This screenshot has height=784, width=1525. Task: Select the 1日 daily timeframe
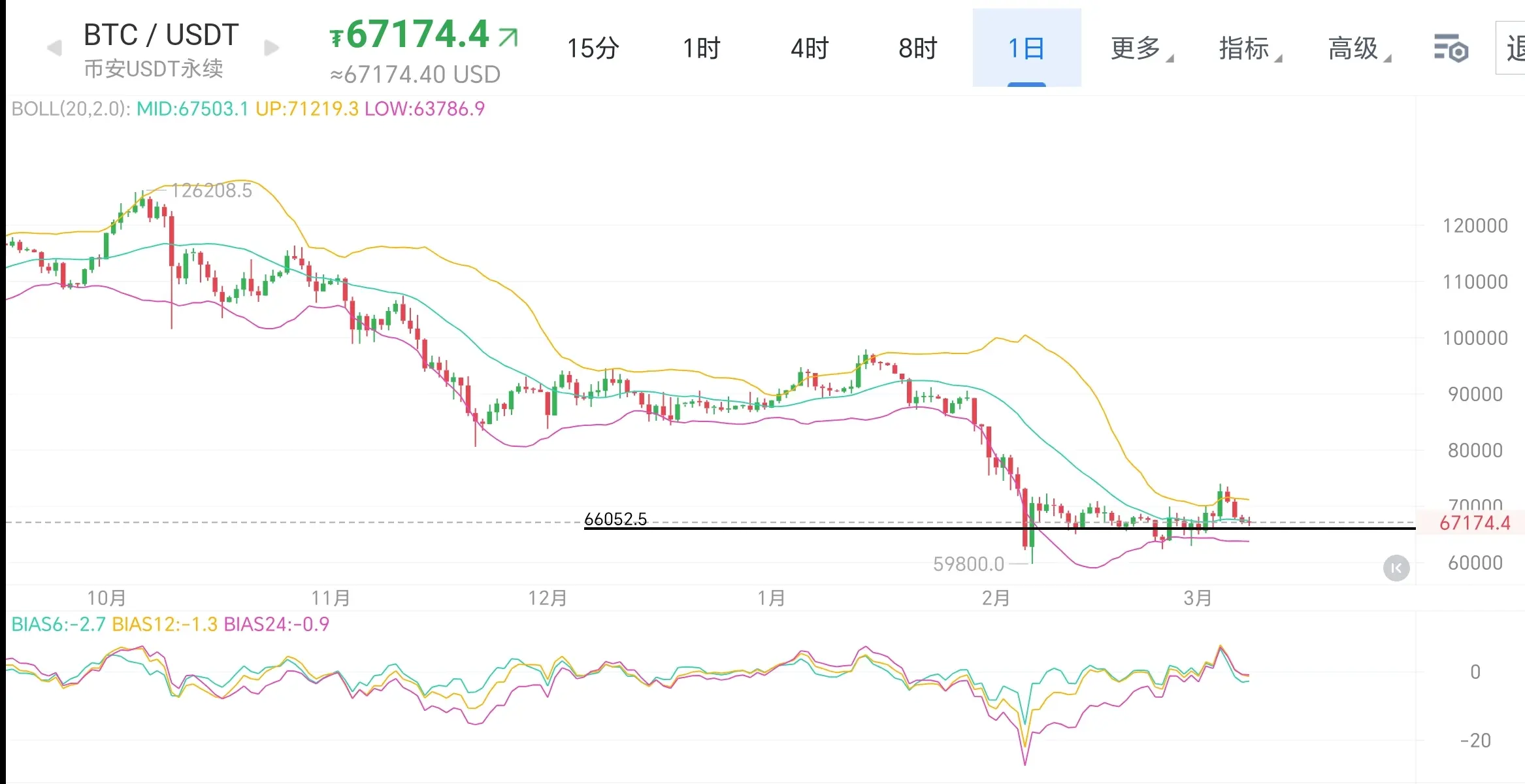tap(1026, 48)
